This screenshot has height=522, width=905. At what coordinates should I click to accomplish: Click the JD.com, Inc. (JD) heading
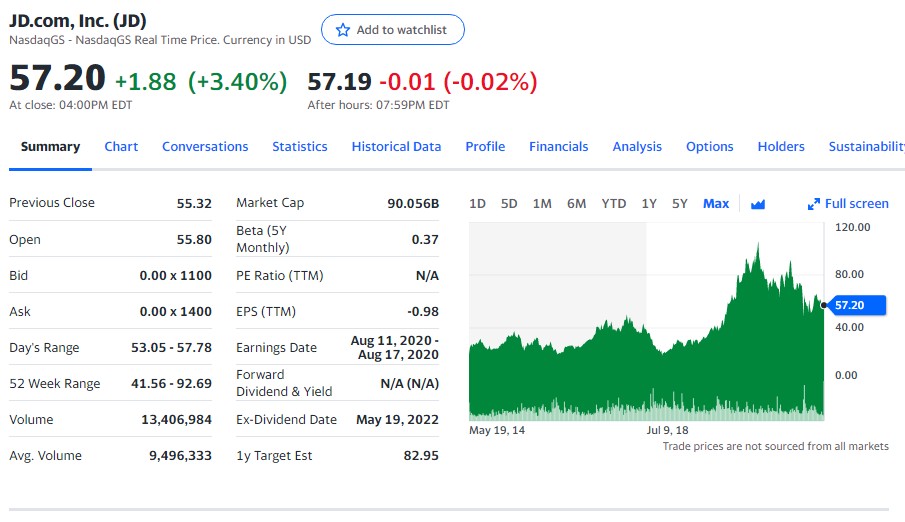pos(78,21)
